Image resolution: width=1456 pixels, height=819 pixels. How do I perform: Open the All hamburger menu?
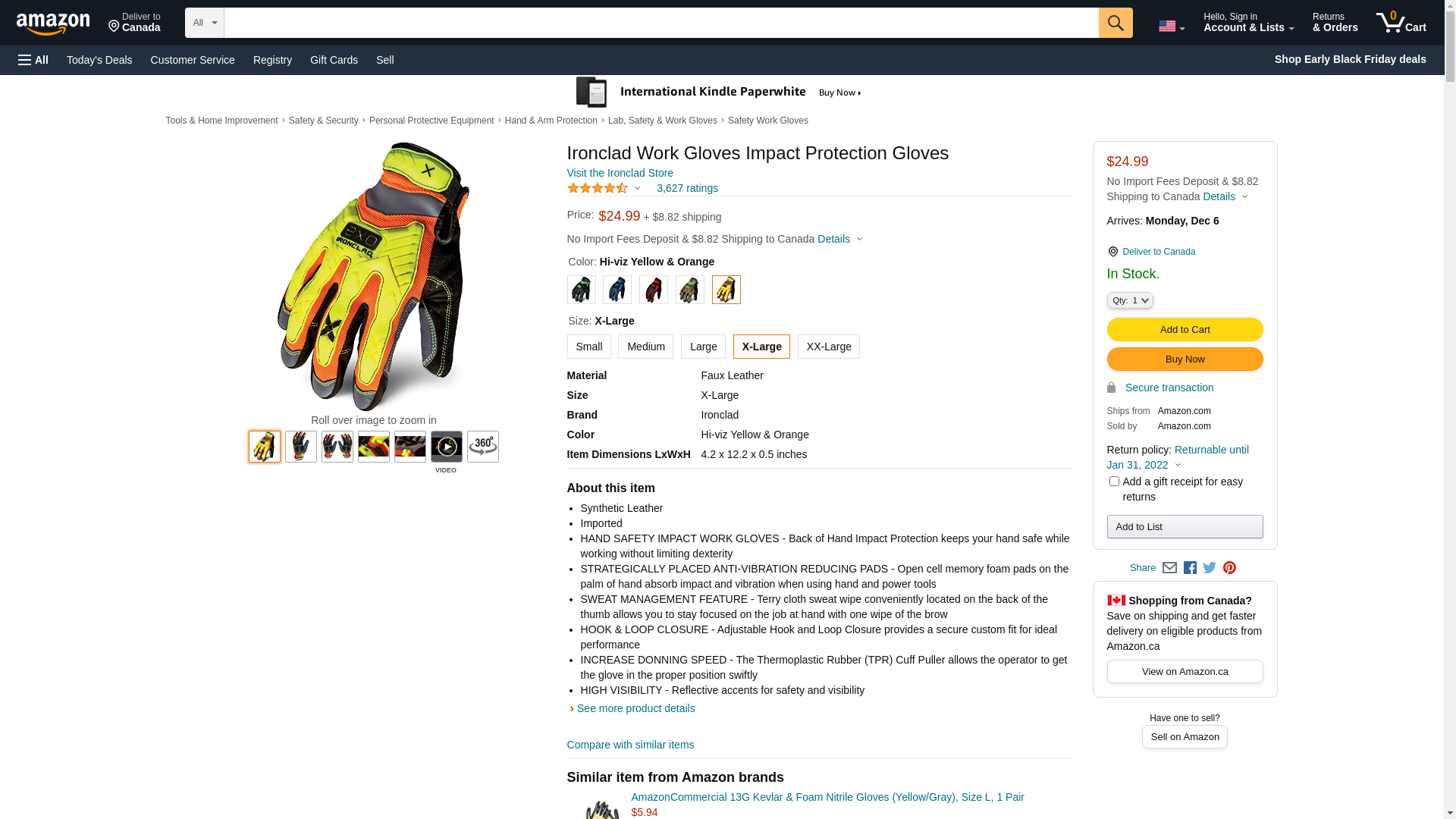tap(33, 60)
